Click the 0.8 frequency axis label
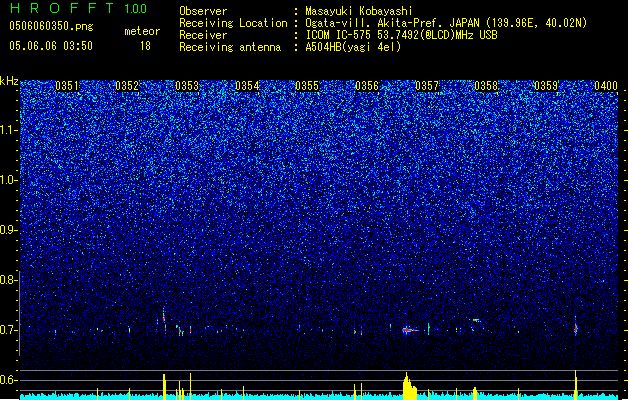The image size is (629, 400). click(x=9, y=280)
